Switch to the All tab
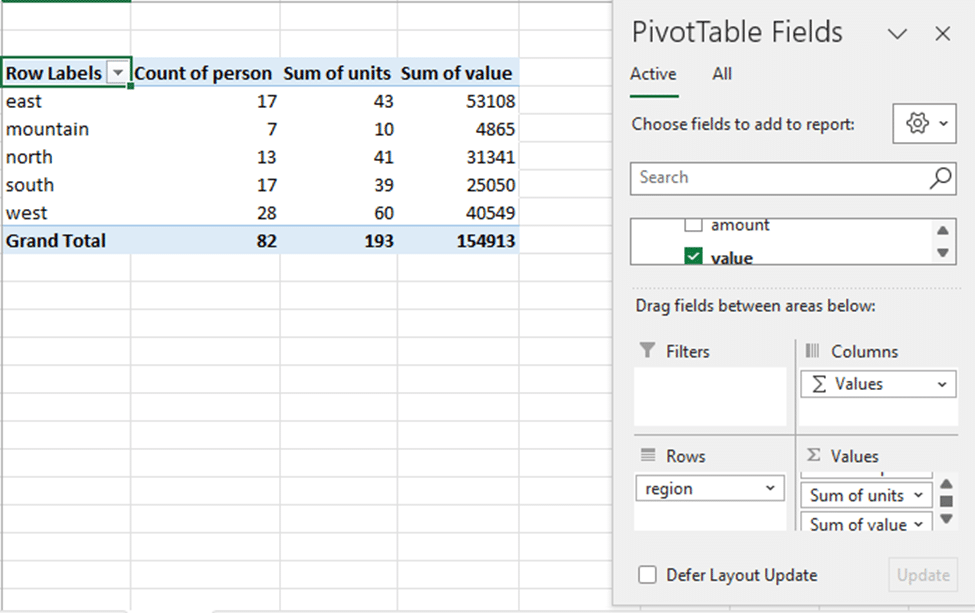The height and width of the screenshot is (613, 975). (722, 74)
